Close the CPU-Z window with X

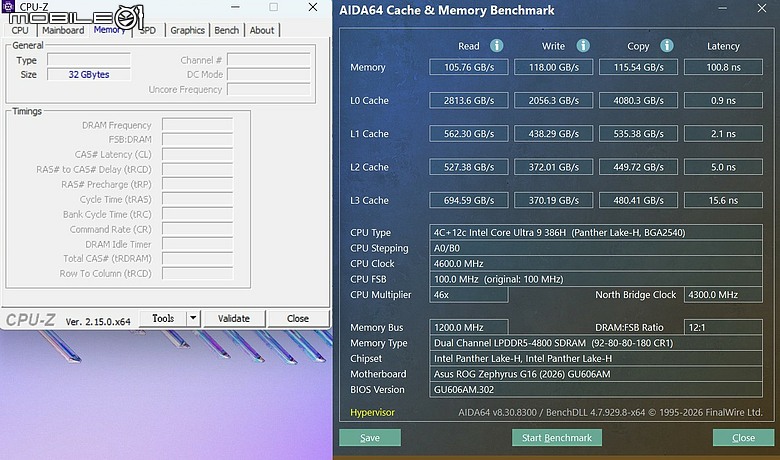(x=313, y=7)
